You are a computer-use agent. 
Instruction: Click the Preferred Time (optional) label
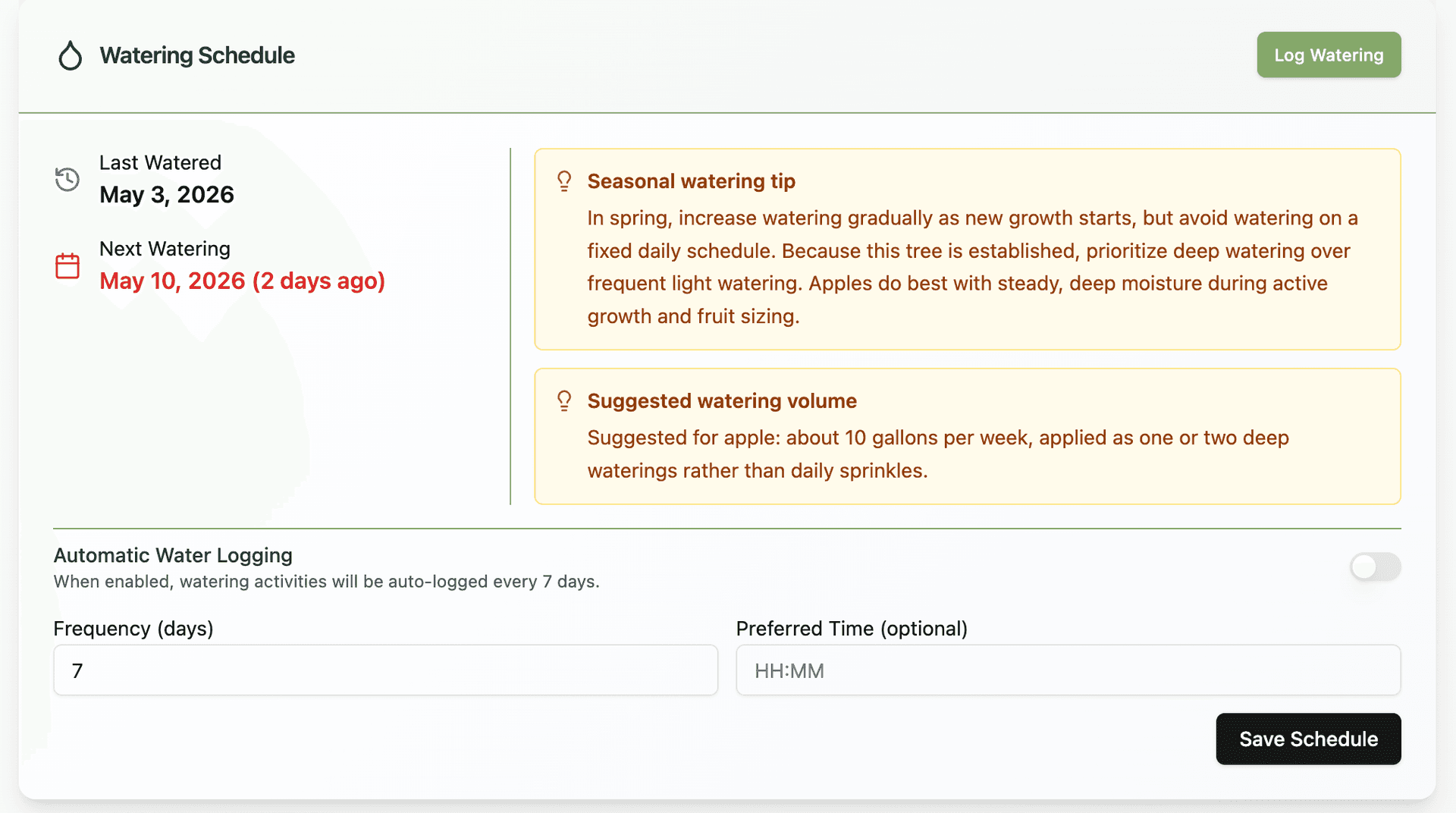(x=852, y=629)
